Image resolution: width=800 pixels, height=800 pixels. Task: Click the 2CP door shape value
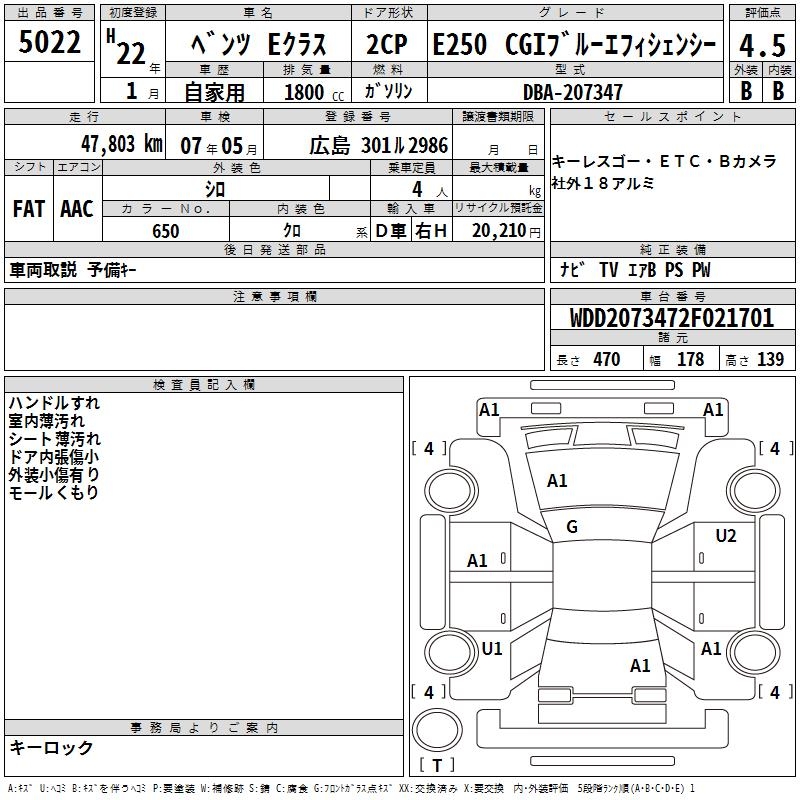[x=388, y=45]
